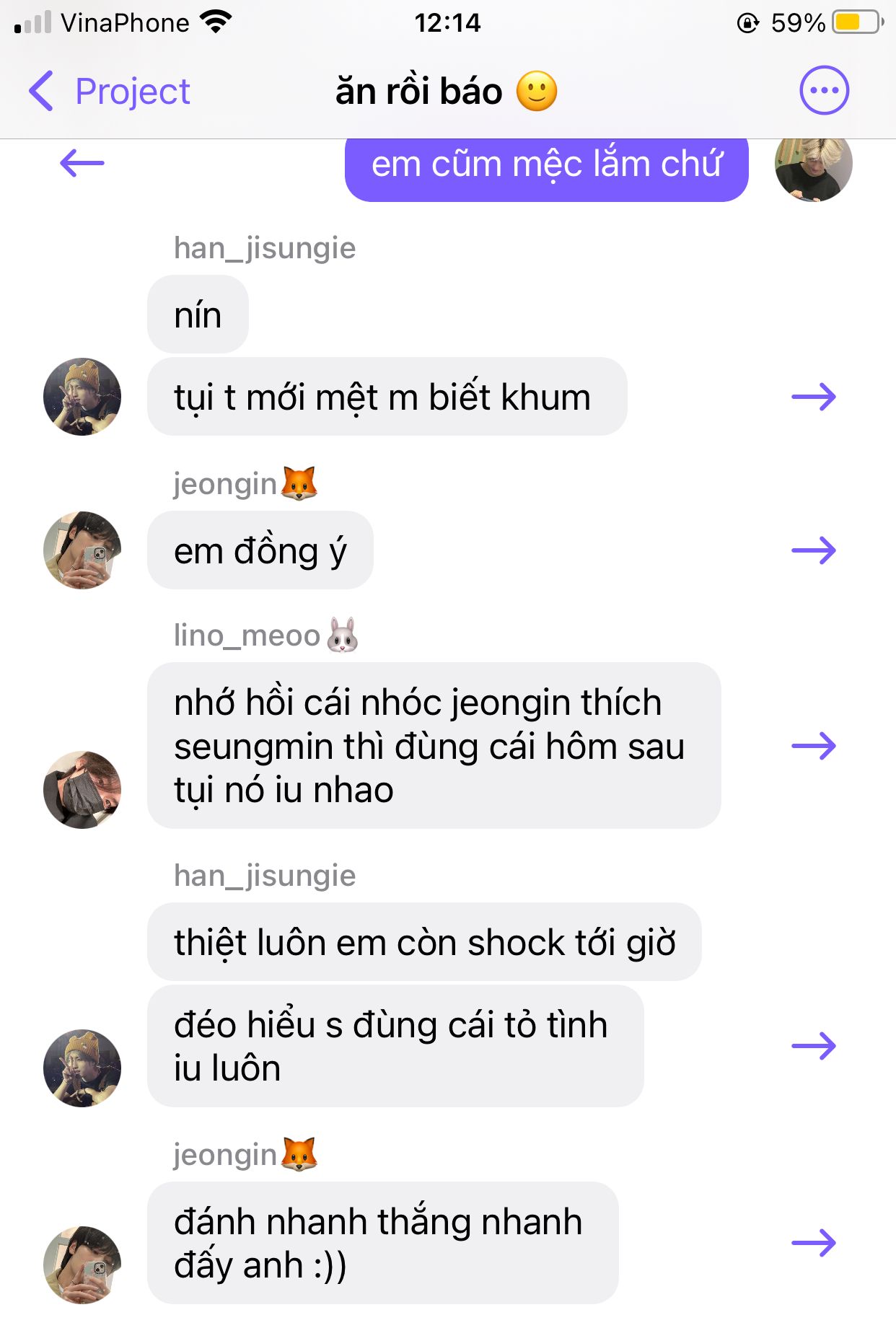
Task: Tap the arrow next to "tụi t mới mệt" message
Action: [813, 397]
